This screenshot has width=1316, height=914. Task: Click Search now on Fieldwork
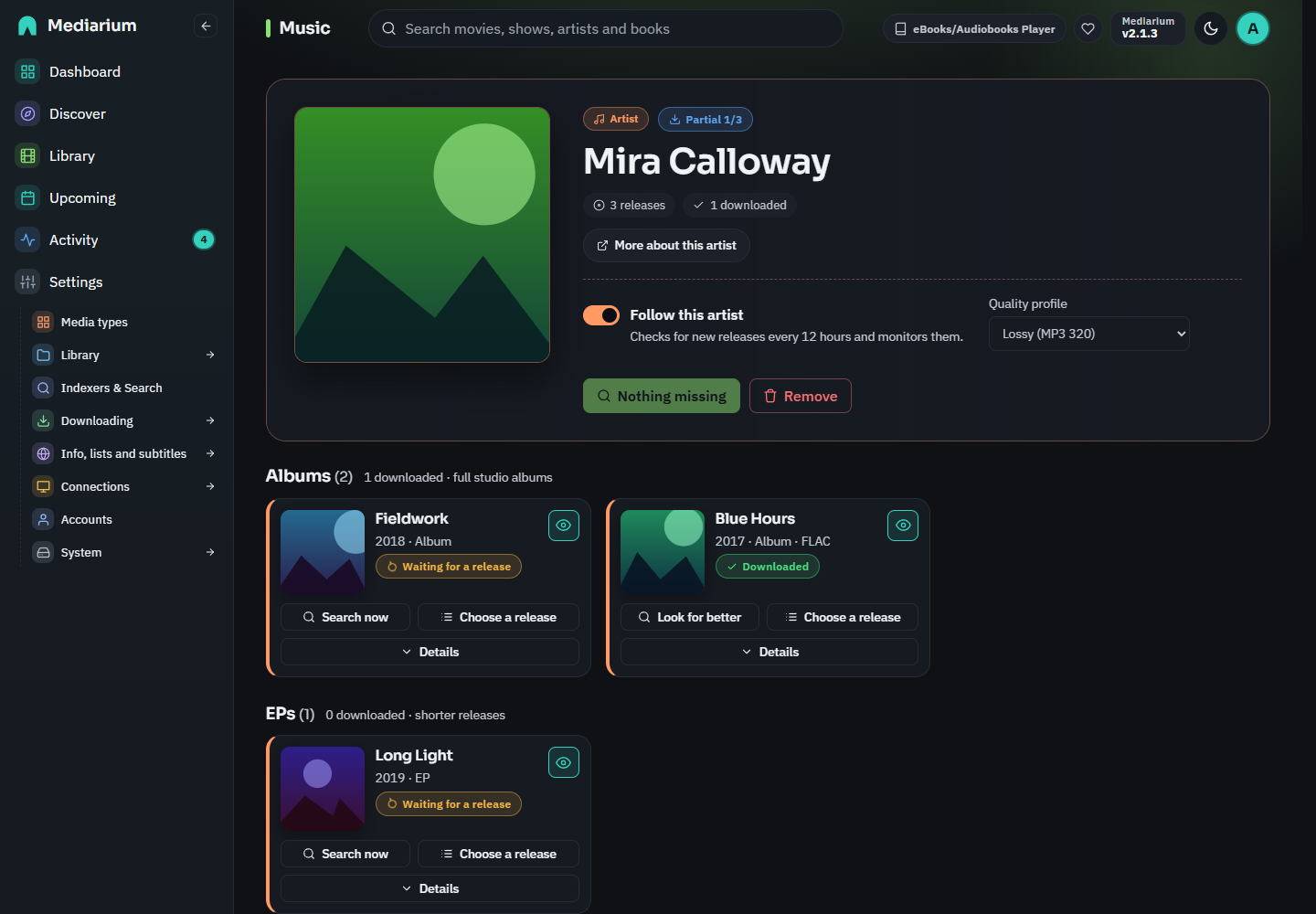pos(345,617)
